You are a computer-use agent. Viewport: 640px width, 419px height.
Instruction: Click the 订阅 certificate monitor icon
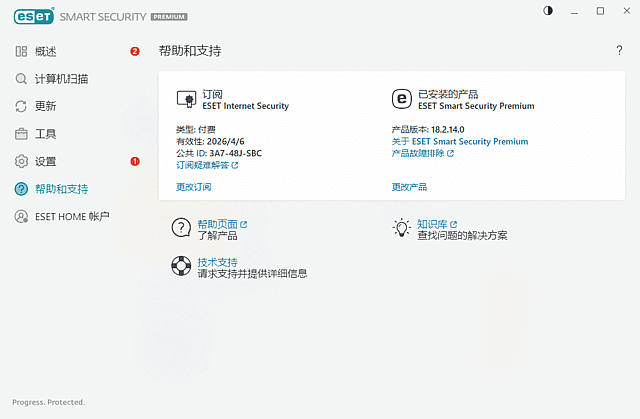tap(187, 100)
